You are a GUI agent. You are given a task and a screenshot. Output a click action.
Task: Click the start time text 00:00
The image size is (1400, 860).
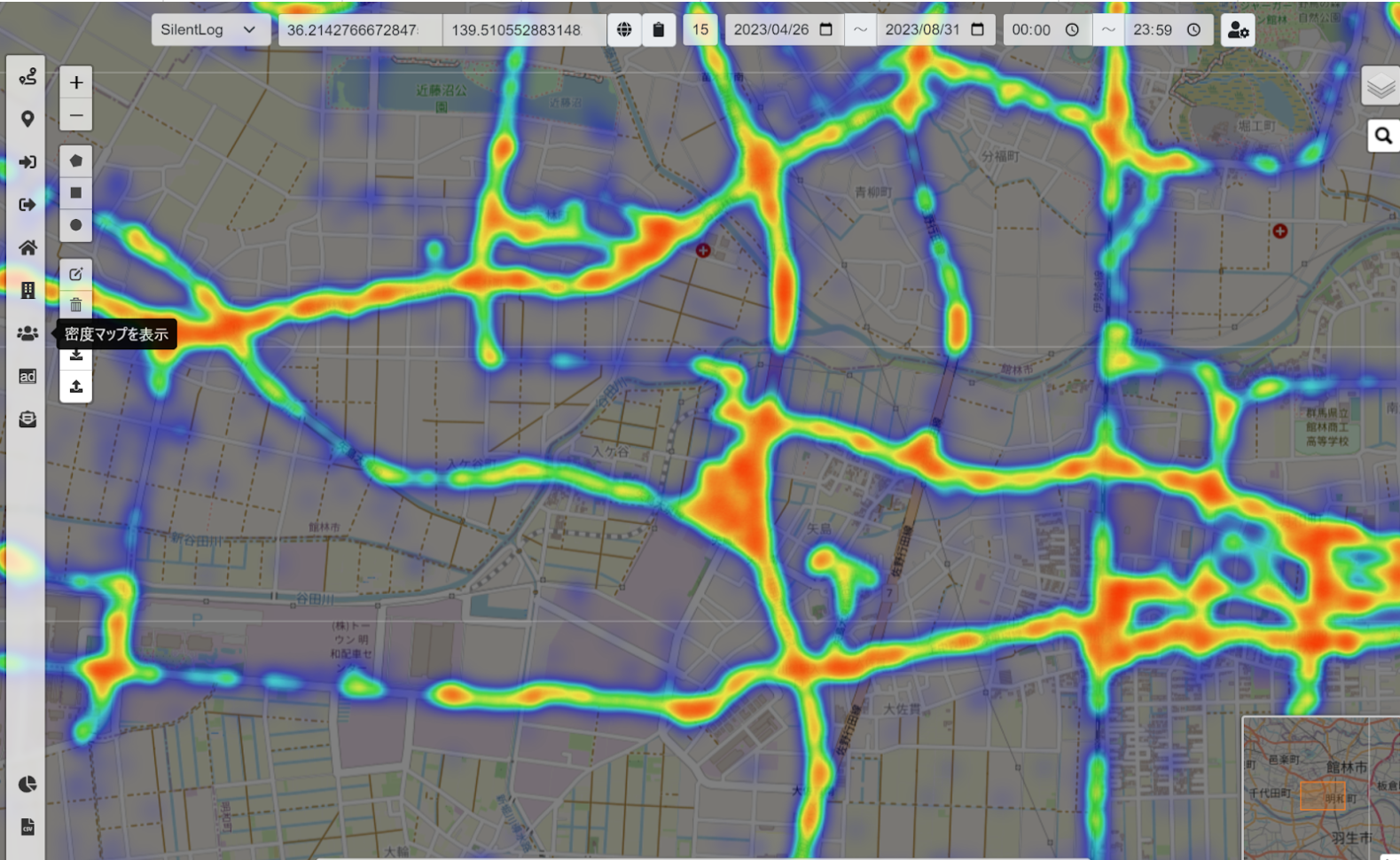click(x=1031, y=29)
